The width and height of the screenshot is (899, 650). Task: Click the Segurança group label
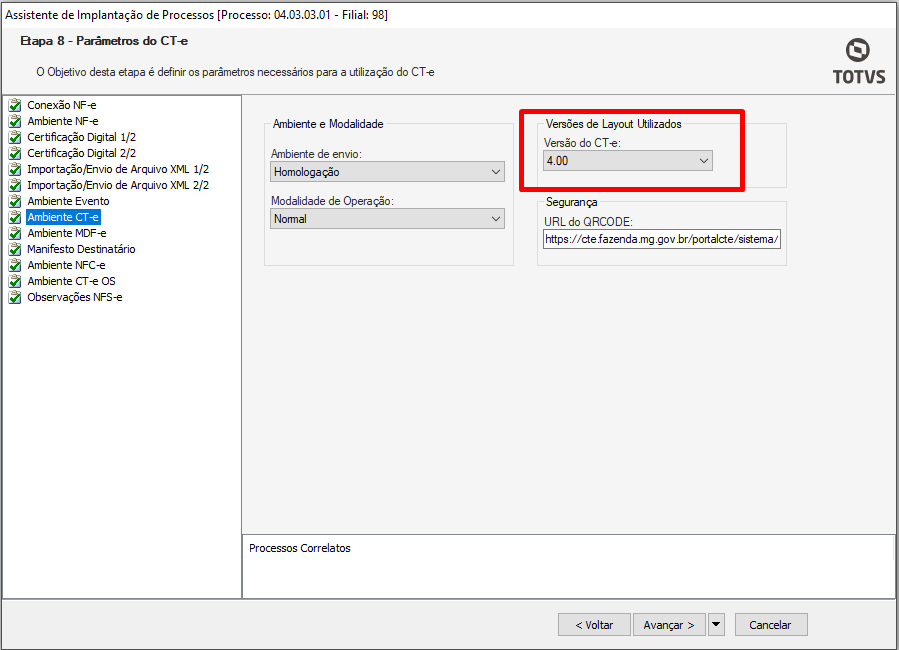tap(572, 202)
